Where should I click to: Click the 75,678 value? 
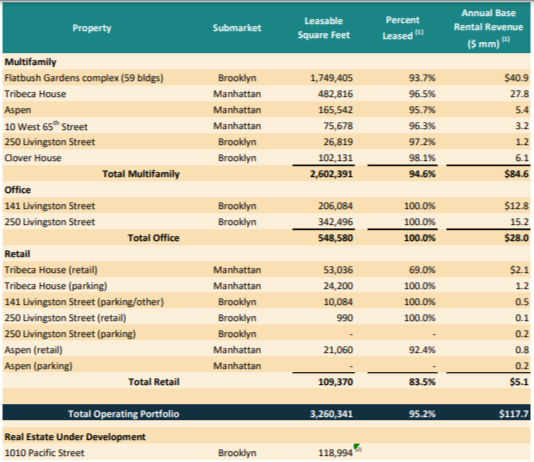point(338,126)
